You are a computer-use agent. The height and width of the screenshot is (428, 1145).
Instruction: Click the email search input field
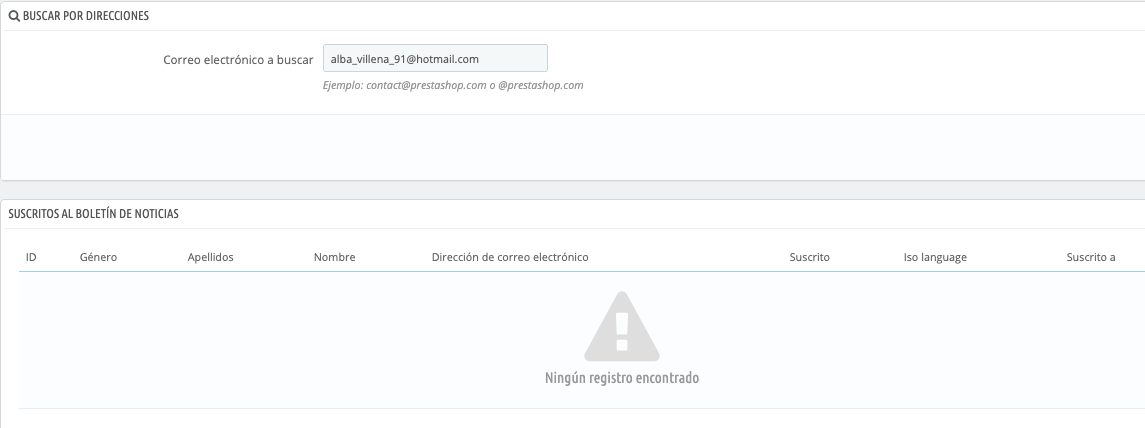pos(435,58)
